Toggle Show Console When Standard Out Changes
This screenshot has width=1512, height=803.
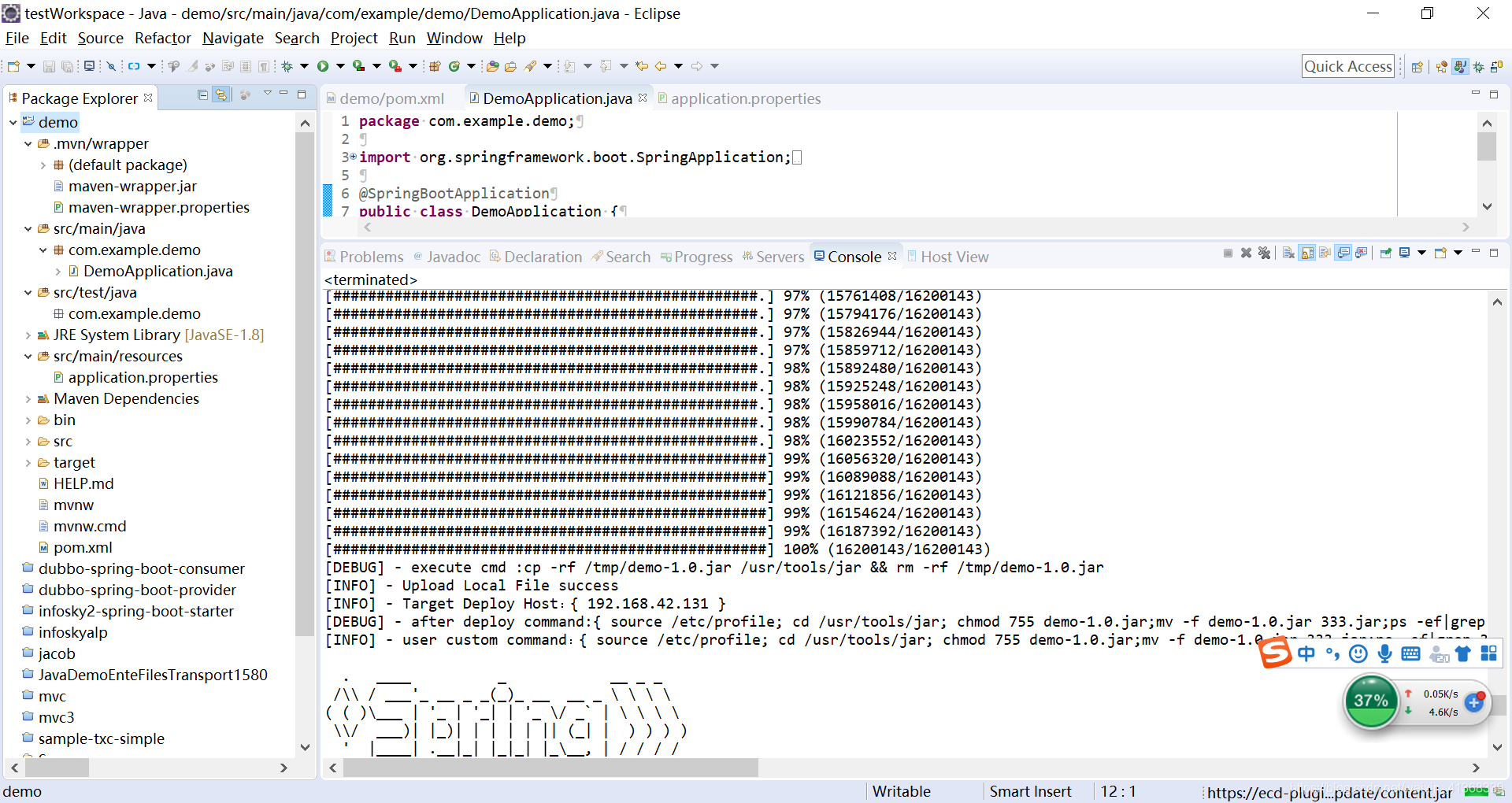pos(1343,253)
